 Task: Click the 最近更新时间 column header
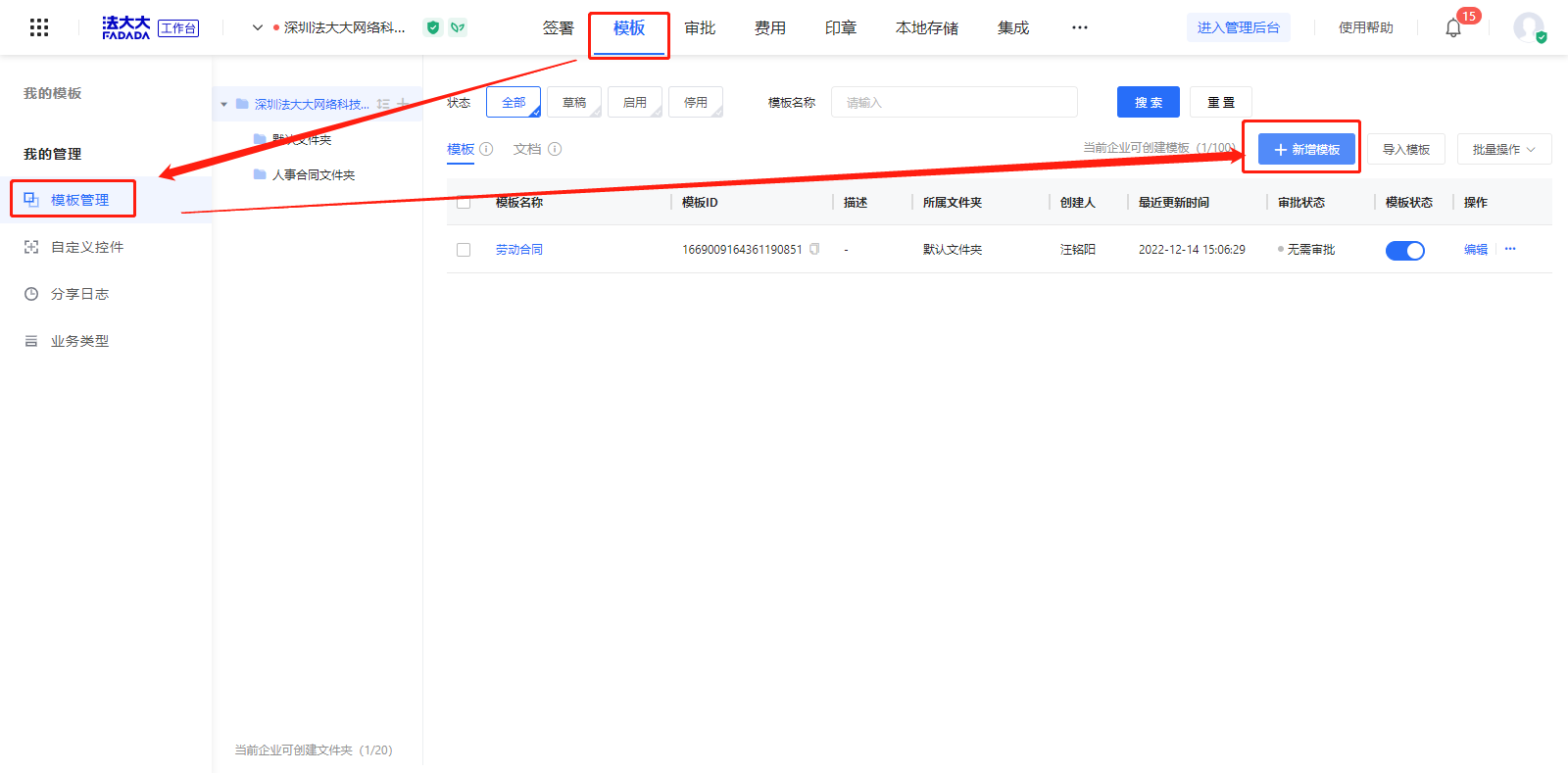pyautogui.click(x=1174, y=203)
